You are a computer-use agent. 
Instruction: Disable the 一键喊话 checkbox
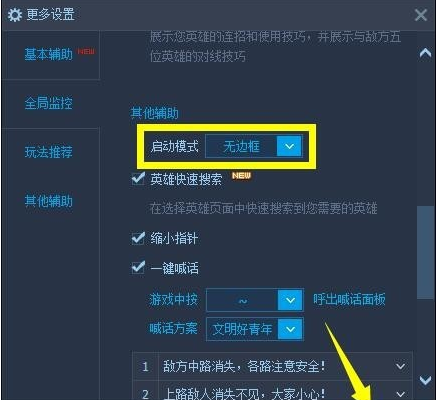[x=138, y=267]
